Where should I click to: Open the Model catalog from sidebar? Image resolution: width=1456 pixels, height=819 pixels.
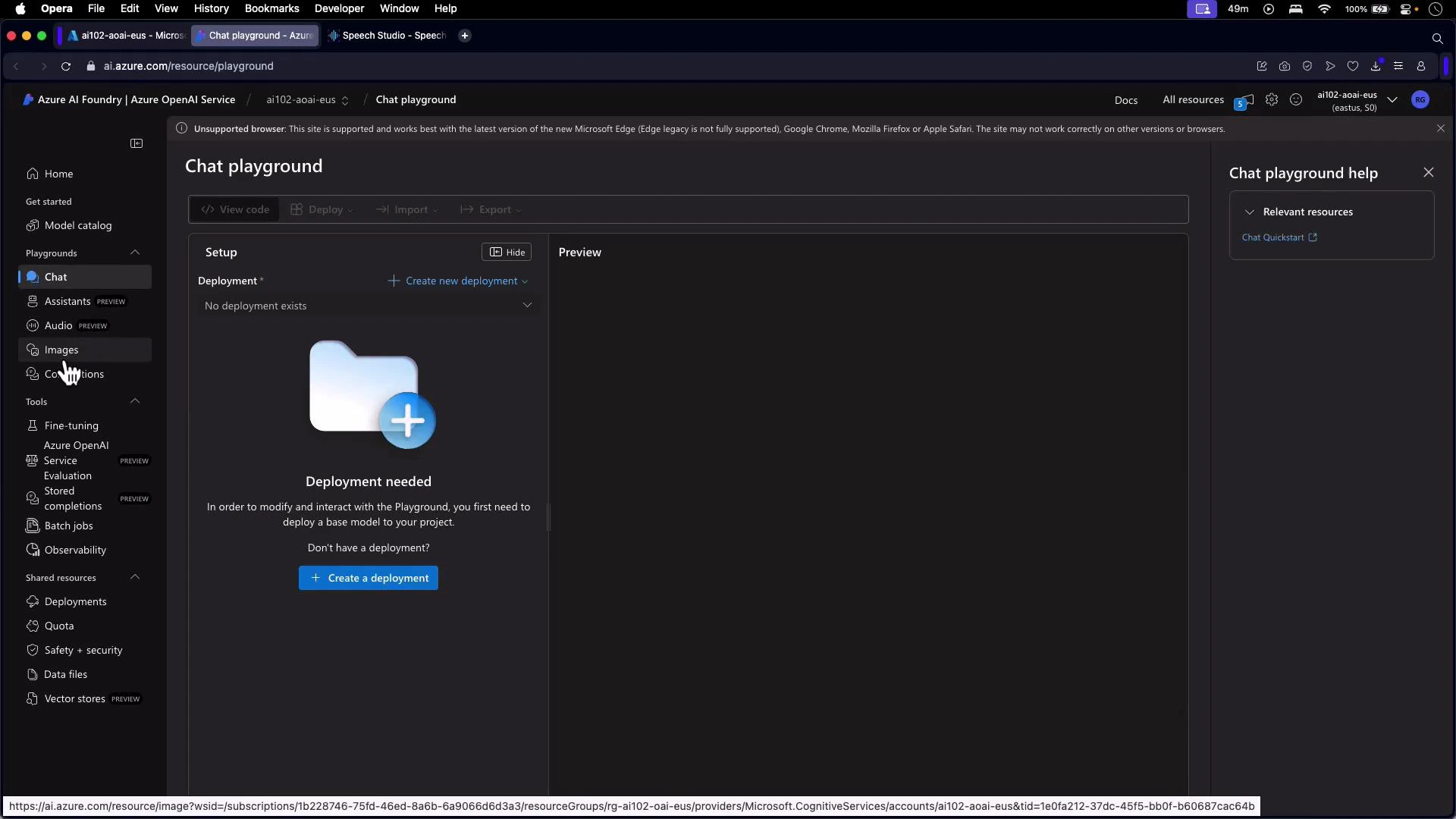coord(77,225)
